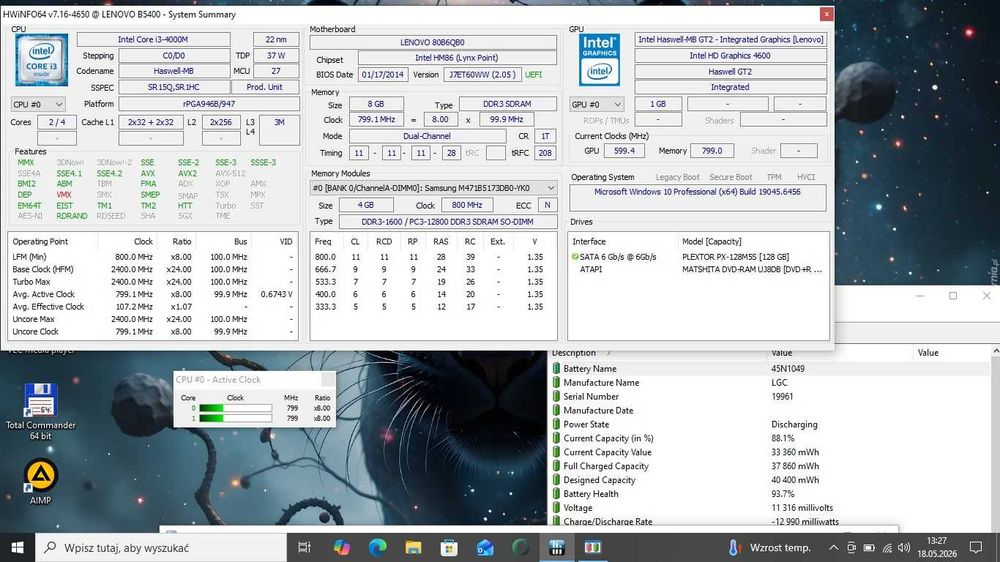
Task: Click the Core 1 clock bar
Action: point(235,418)
